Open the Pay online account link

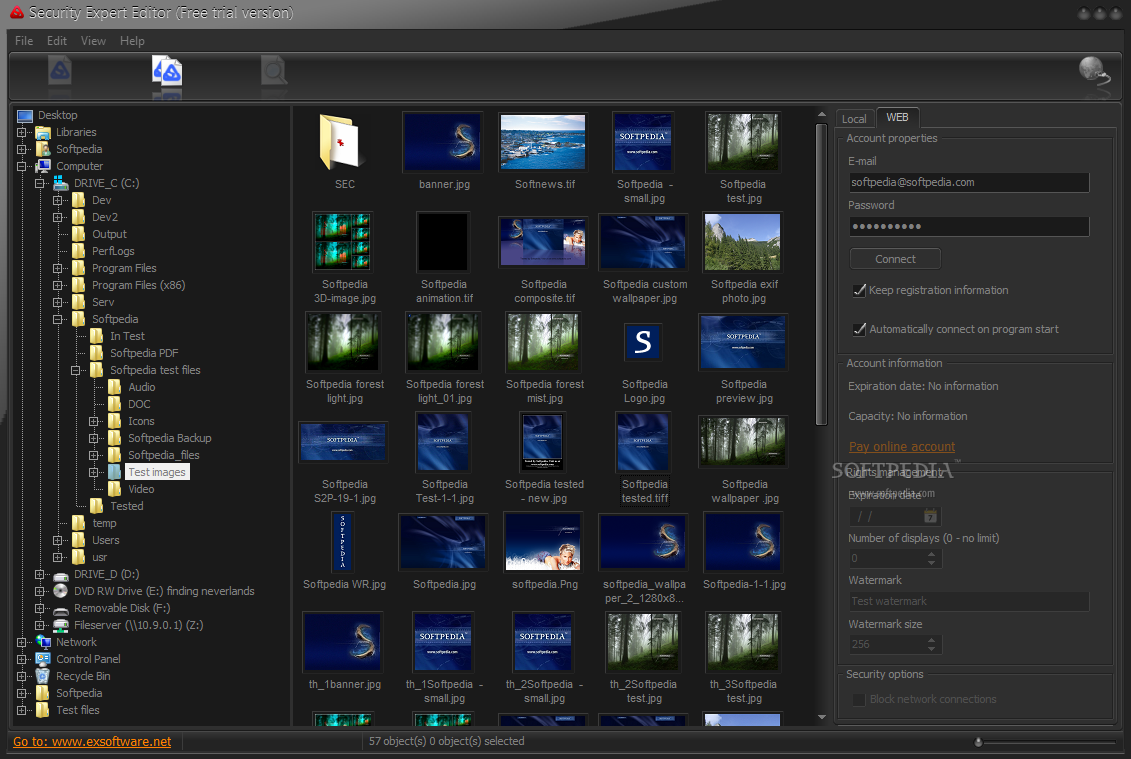click(902, 447)
